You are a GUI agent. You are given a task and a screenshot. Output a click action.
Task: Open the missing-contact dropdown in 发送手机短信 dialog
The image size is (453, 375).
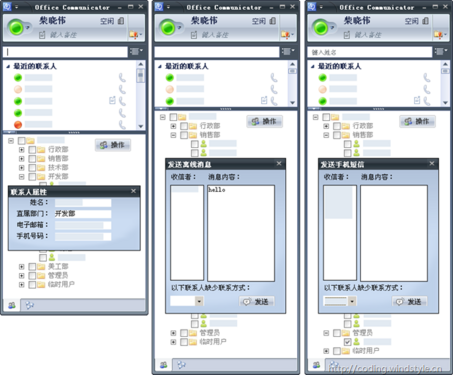click(x=352, y=301)
